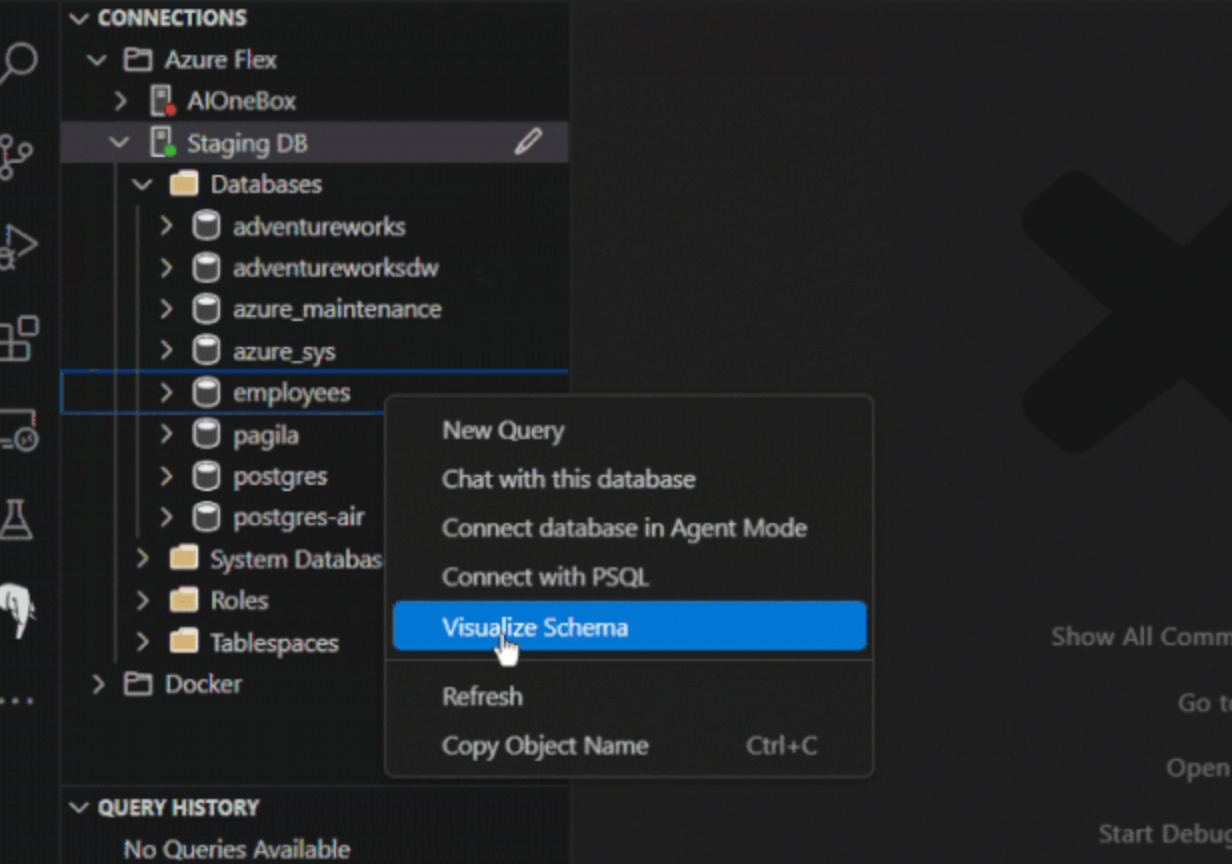Expand the employees database chevron

click(166, 392)
